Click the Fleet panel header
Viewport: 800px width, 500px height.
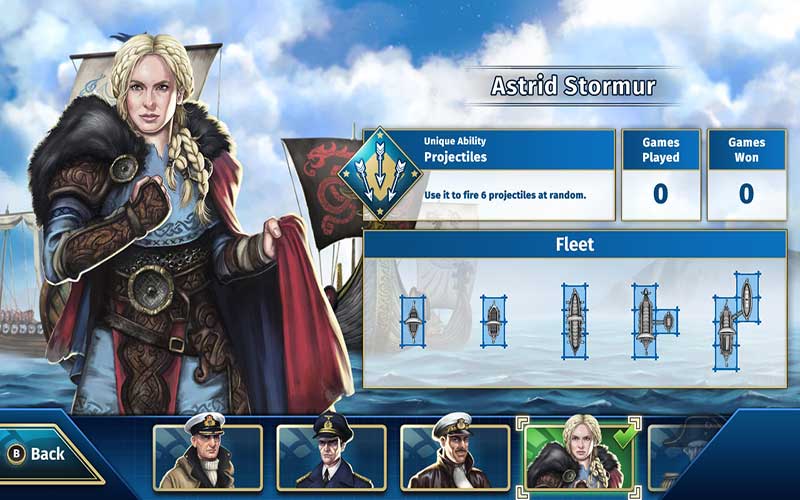[x=575, y=244]
